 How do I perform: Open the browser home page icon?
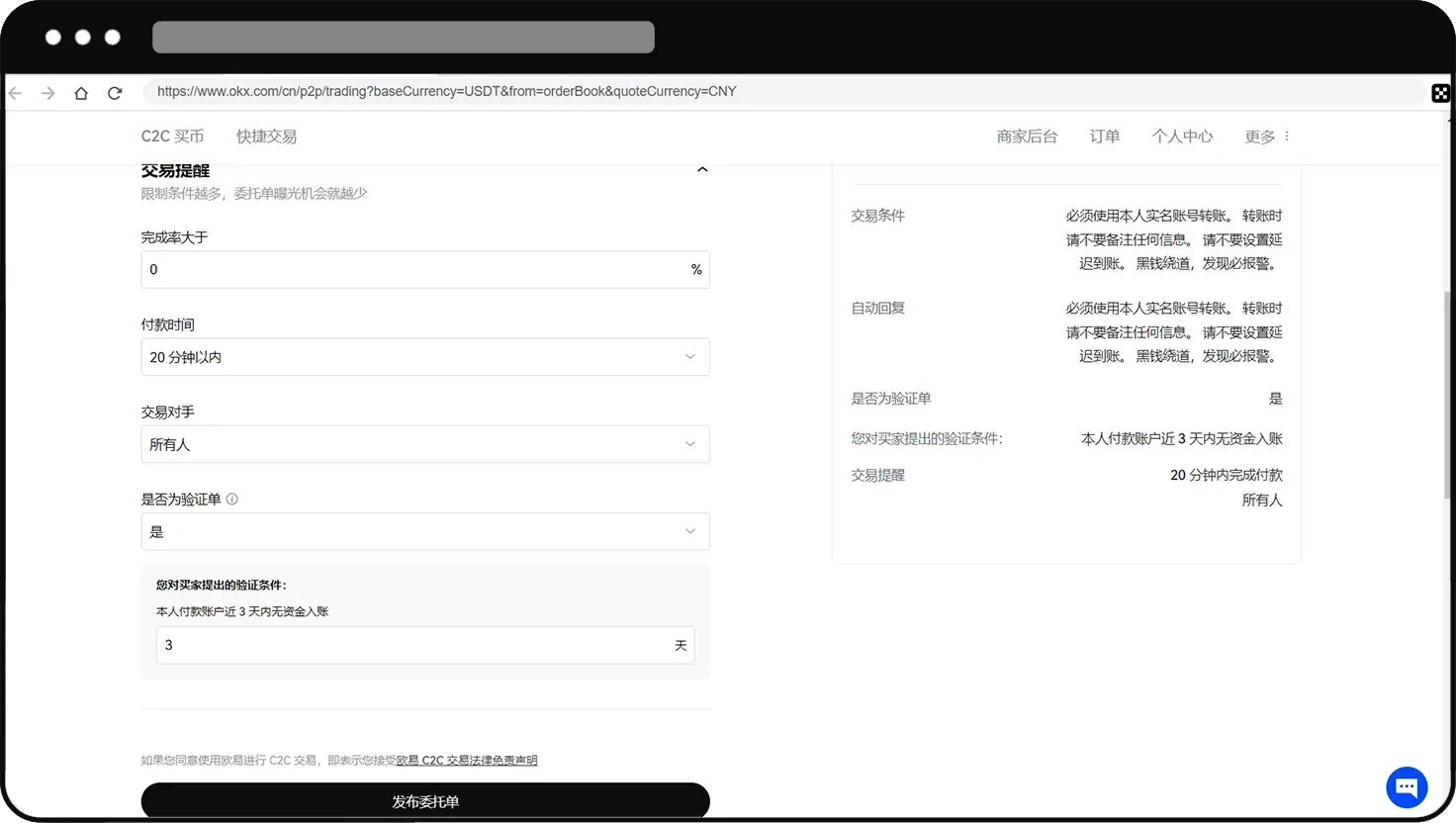coord(81,93)
